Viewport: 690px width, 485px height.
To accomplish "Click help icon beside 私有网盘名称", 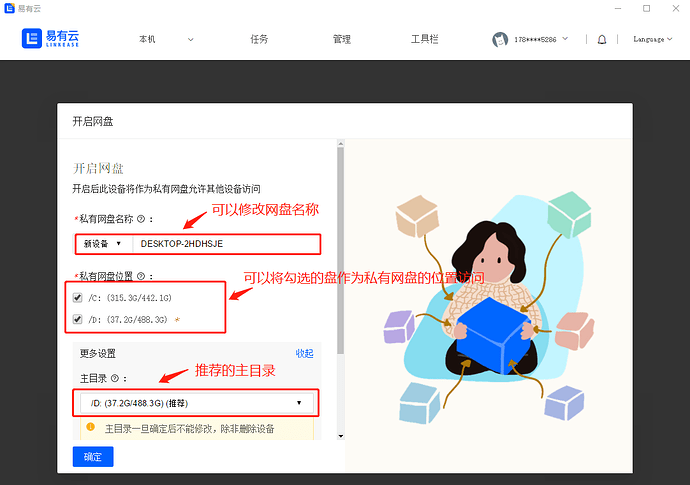I will click(x=141, y=219).
